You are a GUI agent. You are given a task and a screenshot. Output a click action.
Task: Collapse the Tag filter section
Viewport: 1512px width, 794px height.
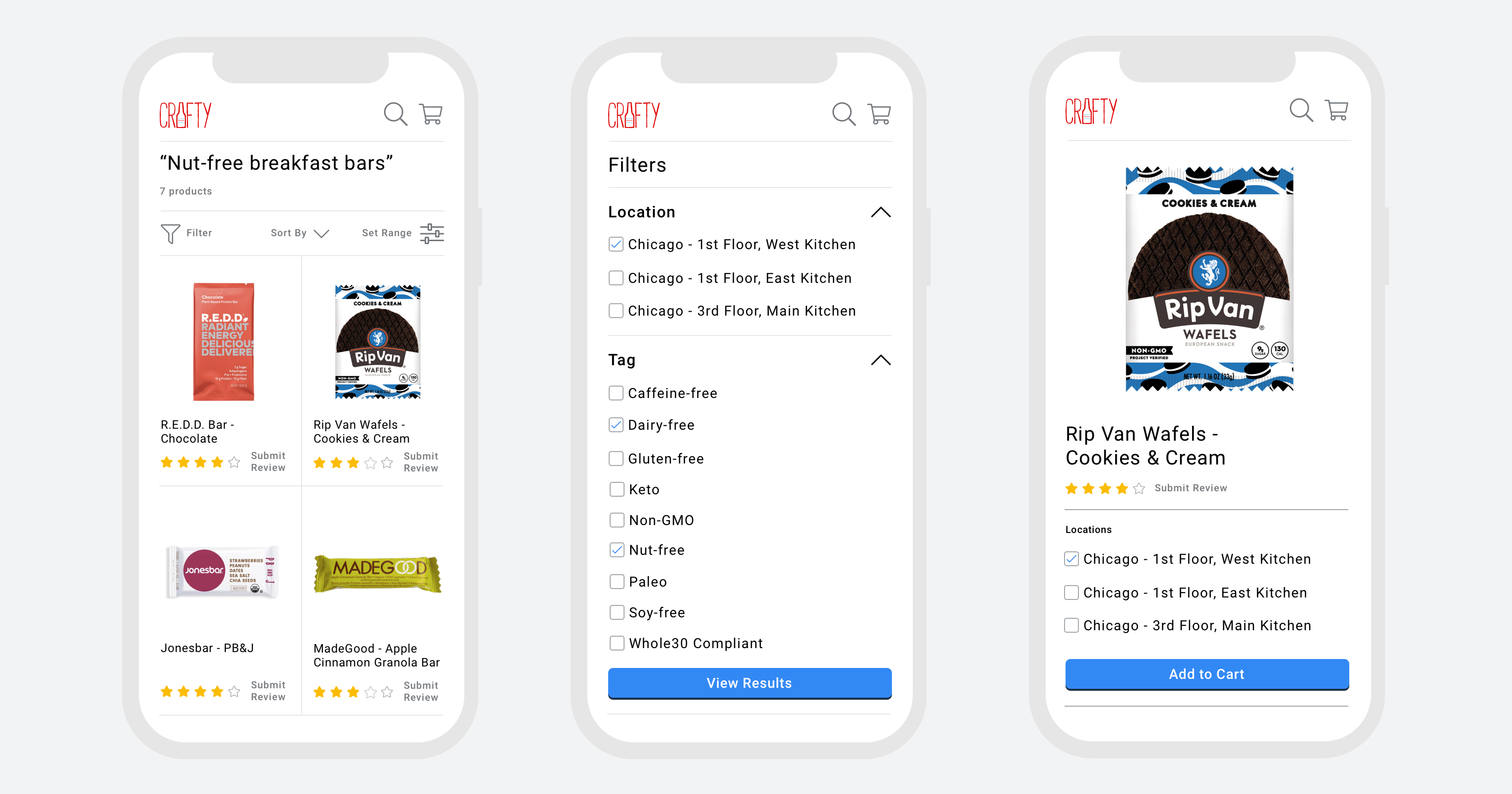878,357
